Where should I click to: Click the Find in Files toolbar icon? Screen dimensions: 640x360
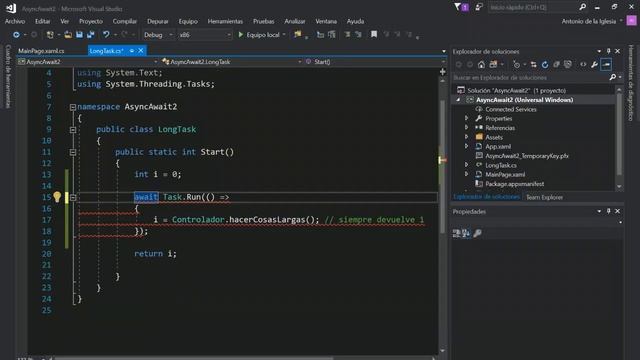pyautogui.click(x=298, y=35)
